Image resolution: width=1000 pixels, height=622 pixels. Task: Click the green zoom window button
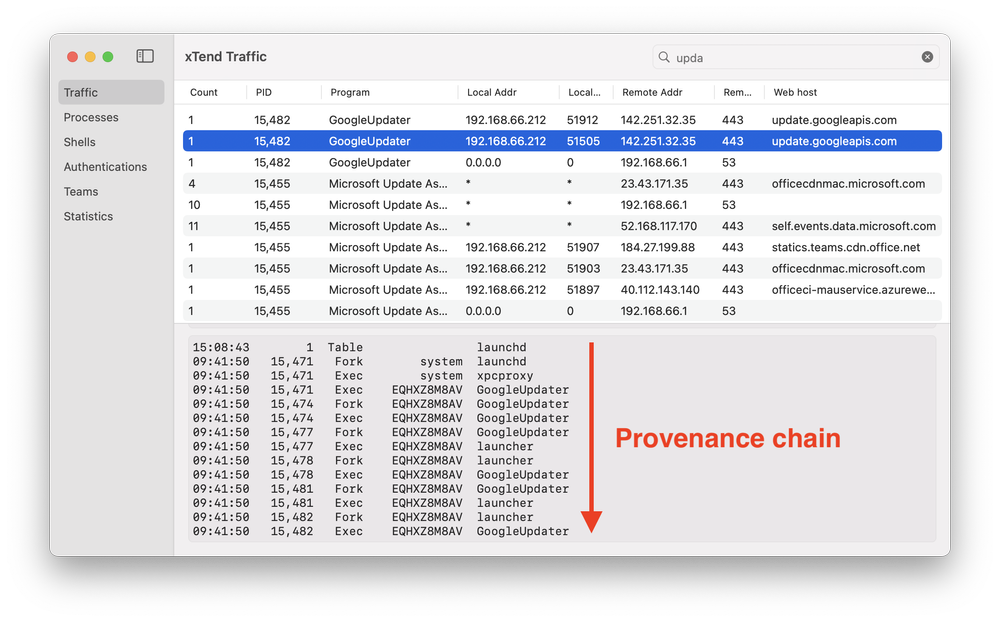coord(108,57)
